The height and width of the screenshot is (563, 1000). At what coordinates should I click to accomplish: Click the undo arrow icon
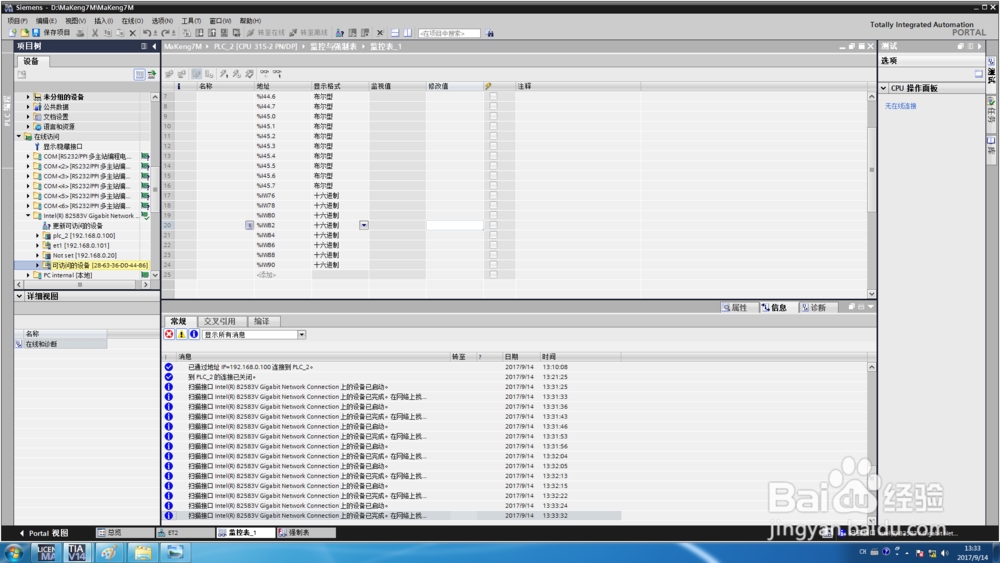tap(147, 33)
